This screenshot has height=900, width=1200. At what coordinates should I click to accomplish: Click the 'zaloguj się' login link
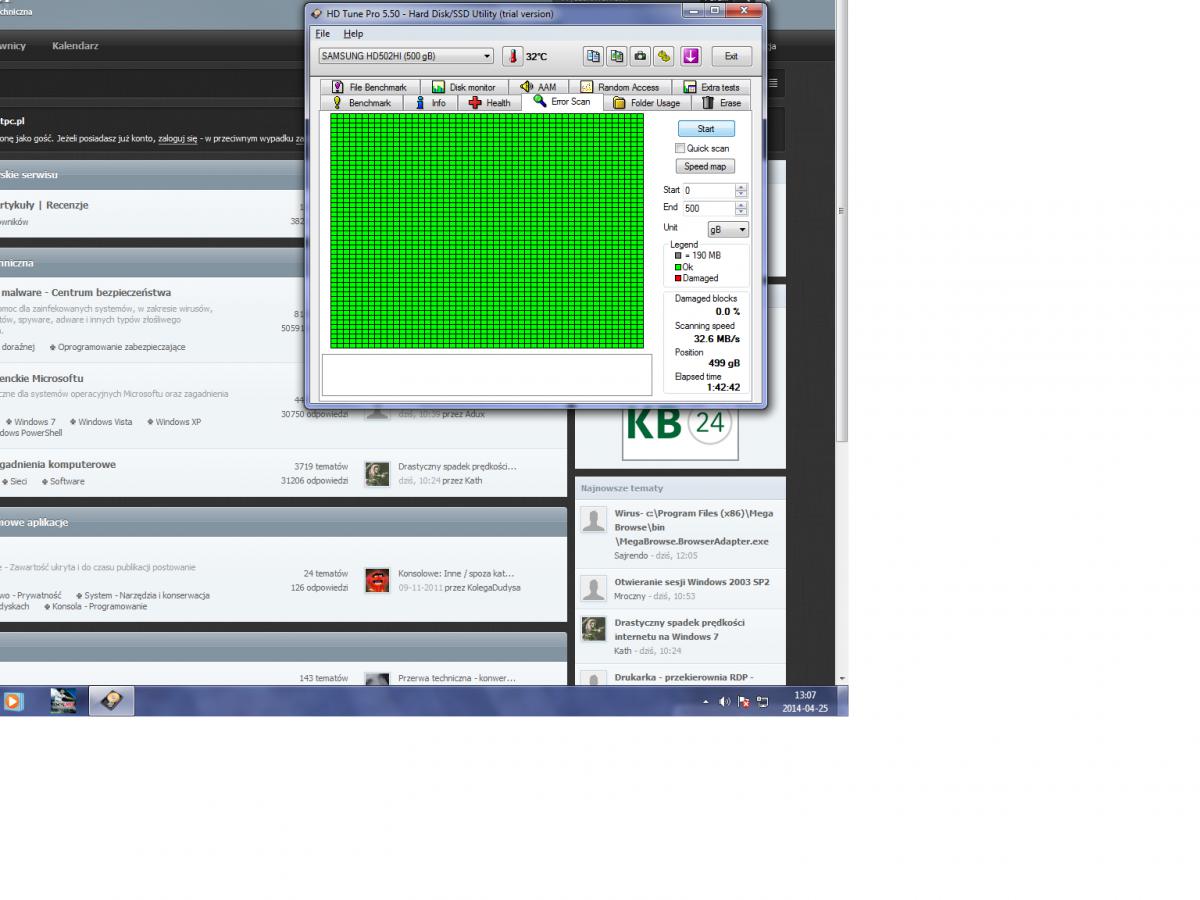178,137
